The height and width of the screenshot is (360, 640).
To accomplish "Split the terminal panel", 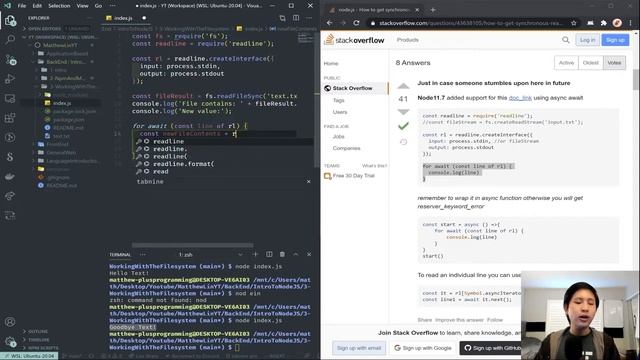I will (269, 254).
